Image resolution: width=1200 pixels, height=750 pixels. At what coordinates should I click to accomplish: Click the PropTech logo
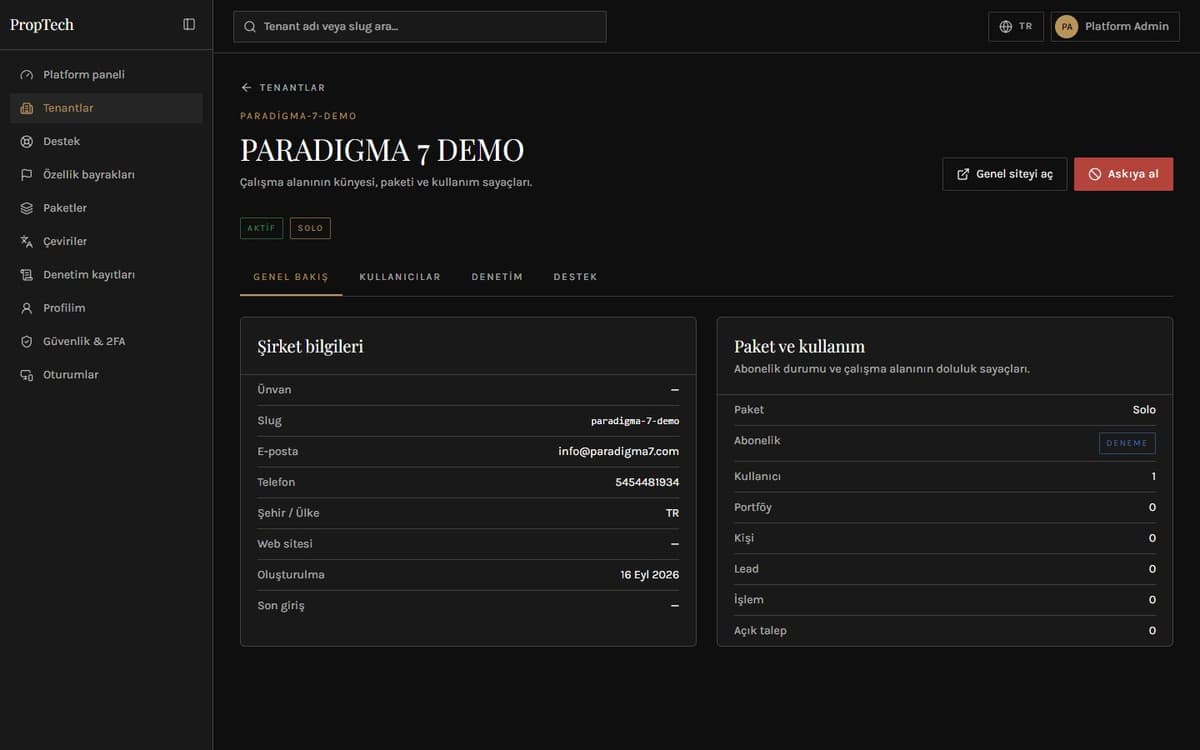pyautogui.click(x=42, y=25)
